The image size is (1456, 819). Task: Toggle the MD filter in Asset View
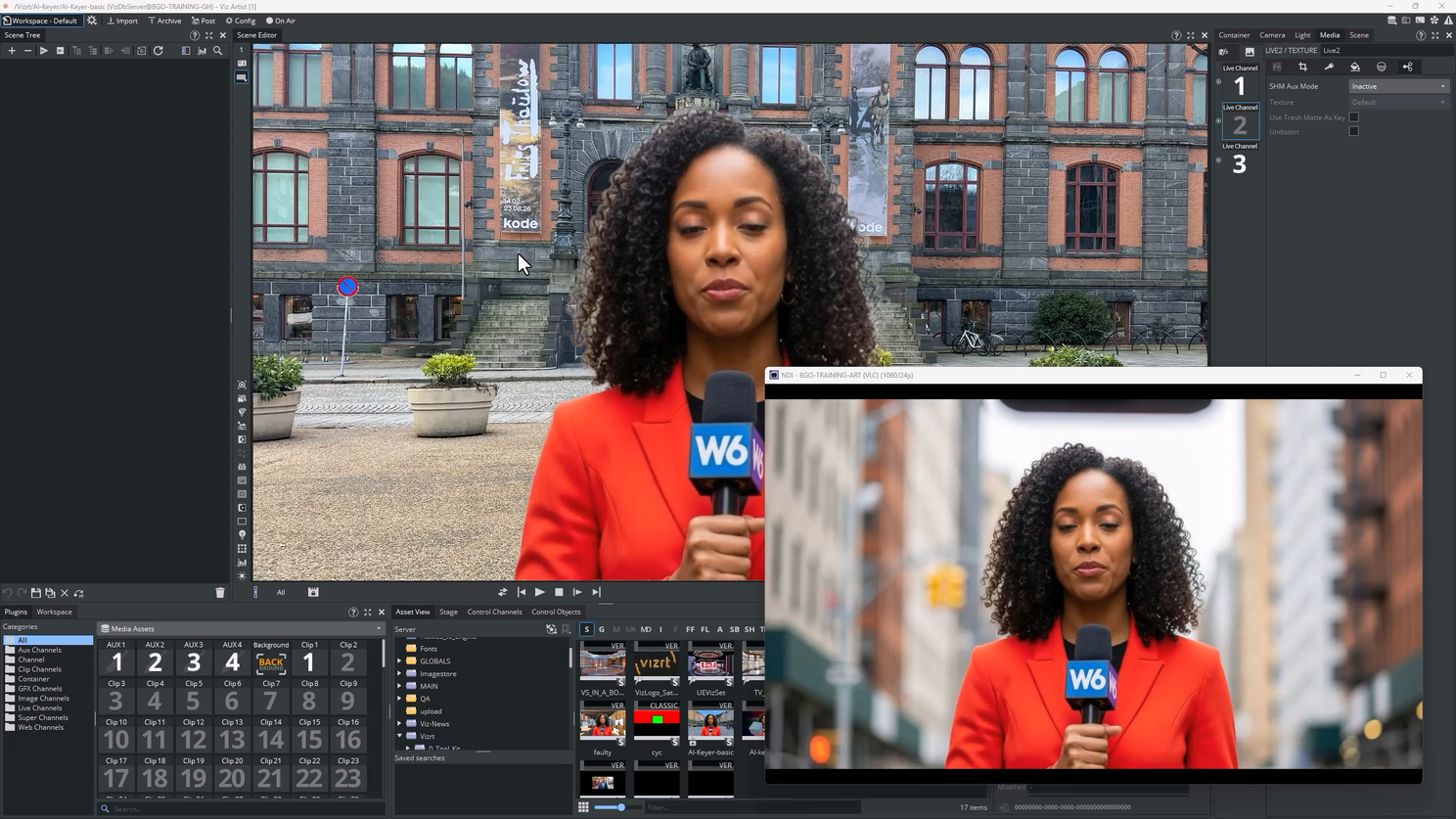[646, 629]
